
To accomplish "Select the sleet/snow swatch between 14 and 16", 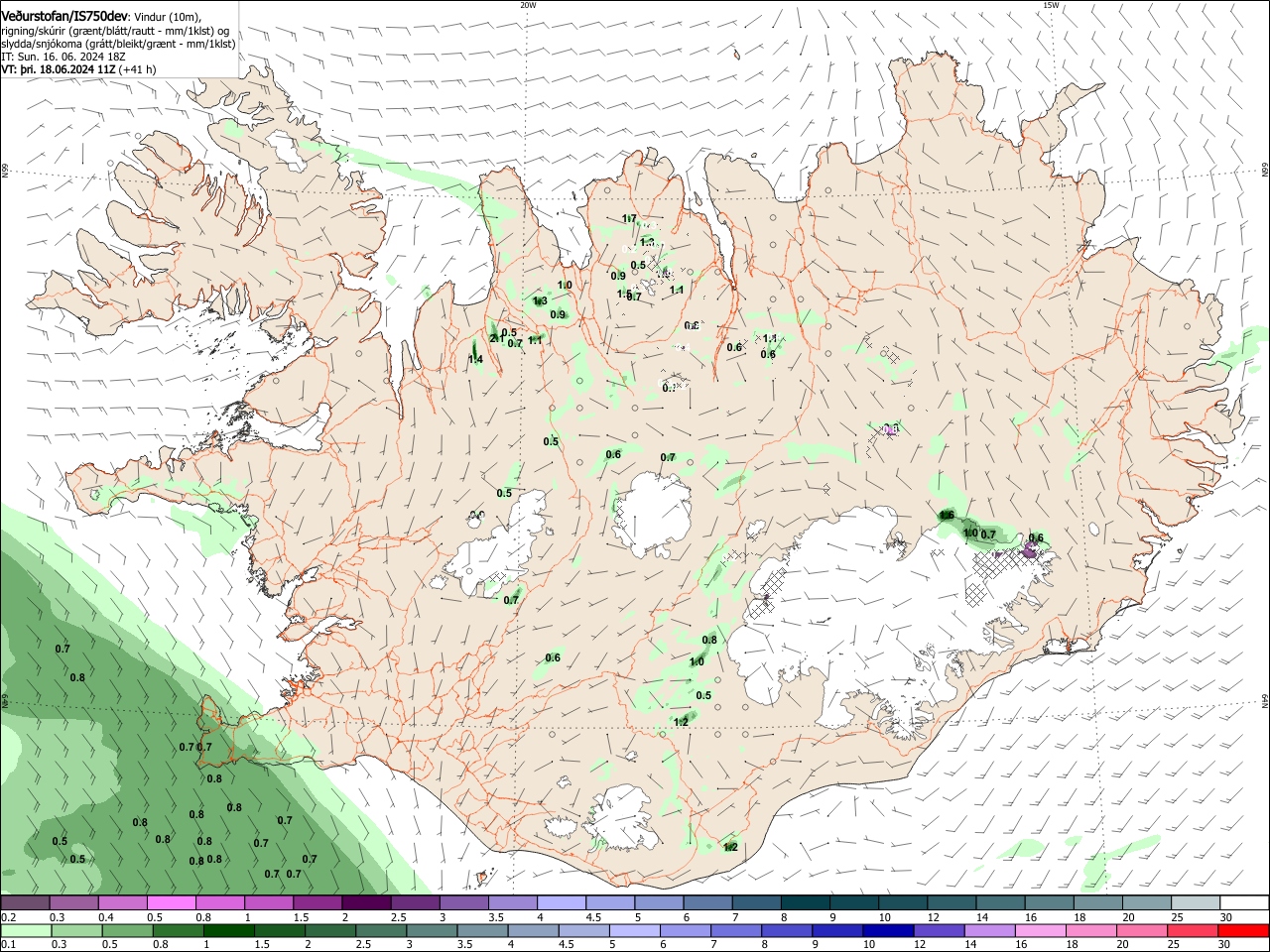I will pos(1001,902).
